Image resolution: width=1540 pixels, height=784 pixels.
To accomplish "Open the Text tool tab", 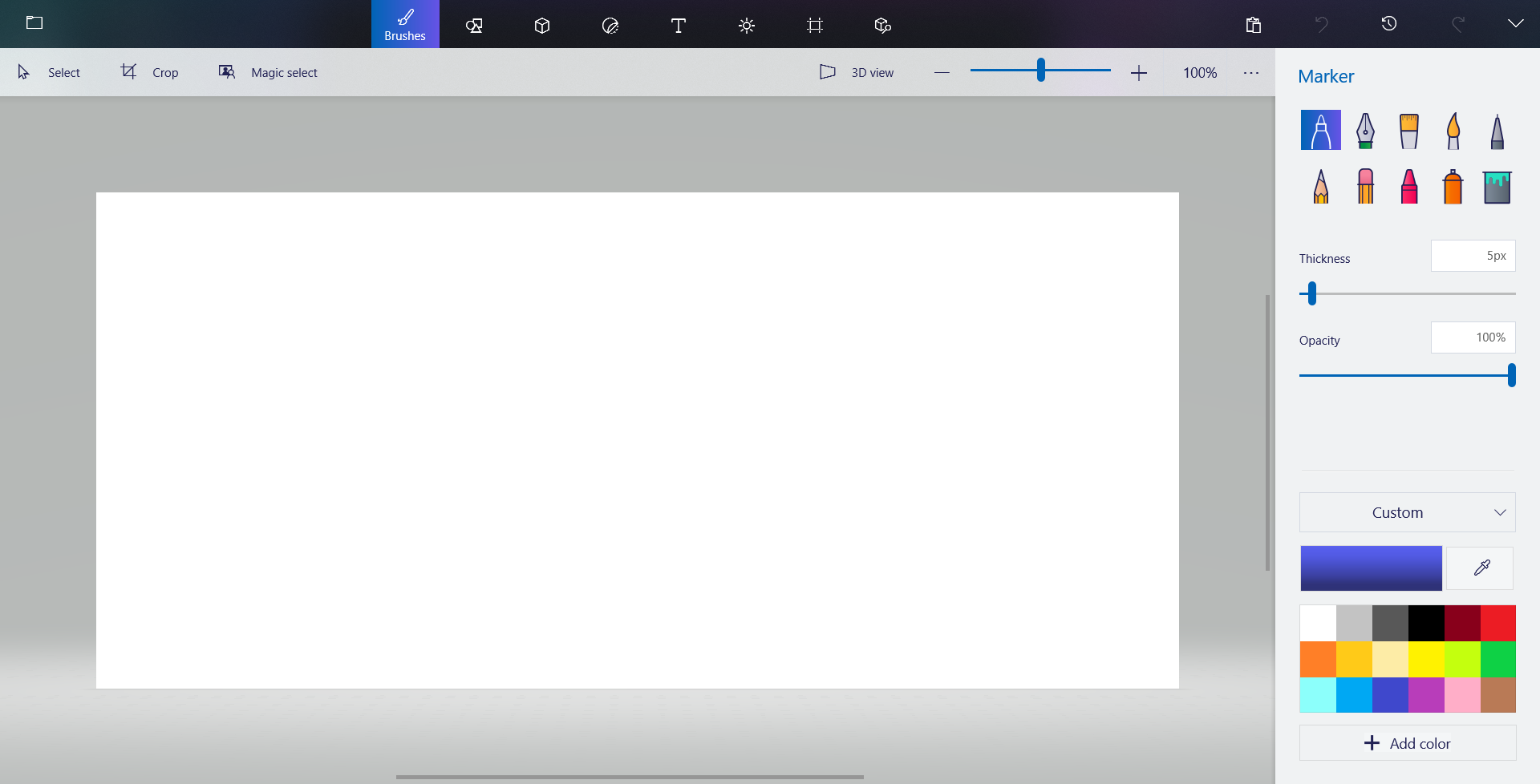I will (679, 26).
